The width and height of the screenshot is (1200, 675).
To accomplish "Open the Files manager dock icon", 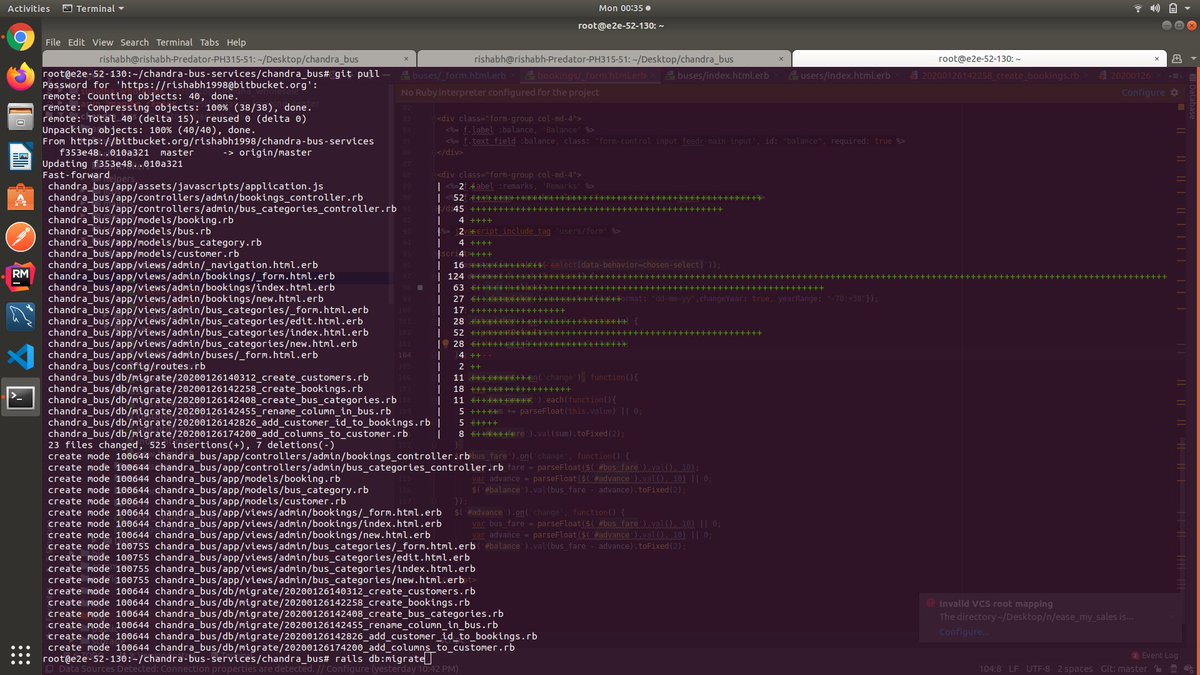I will point(19,117).
